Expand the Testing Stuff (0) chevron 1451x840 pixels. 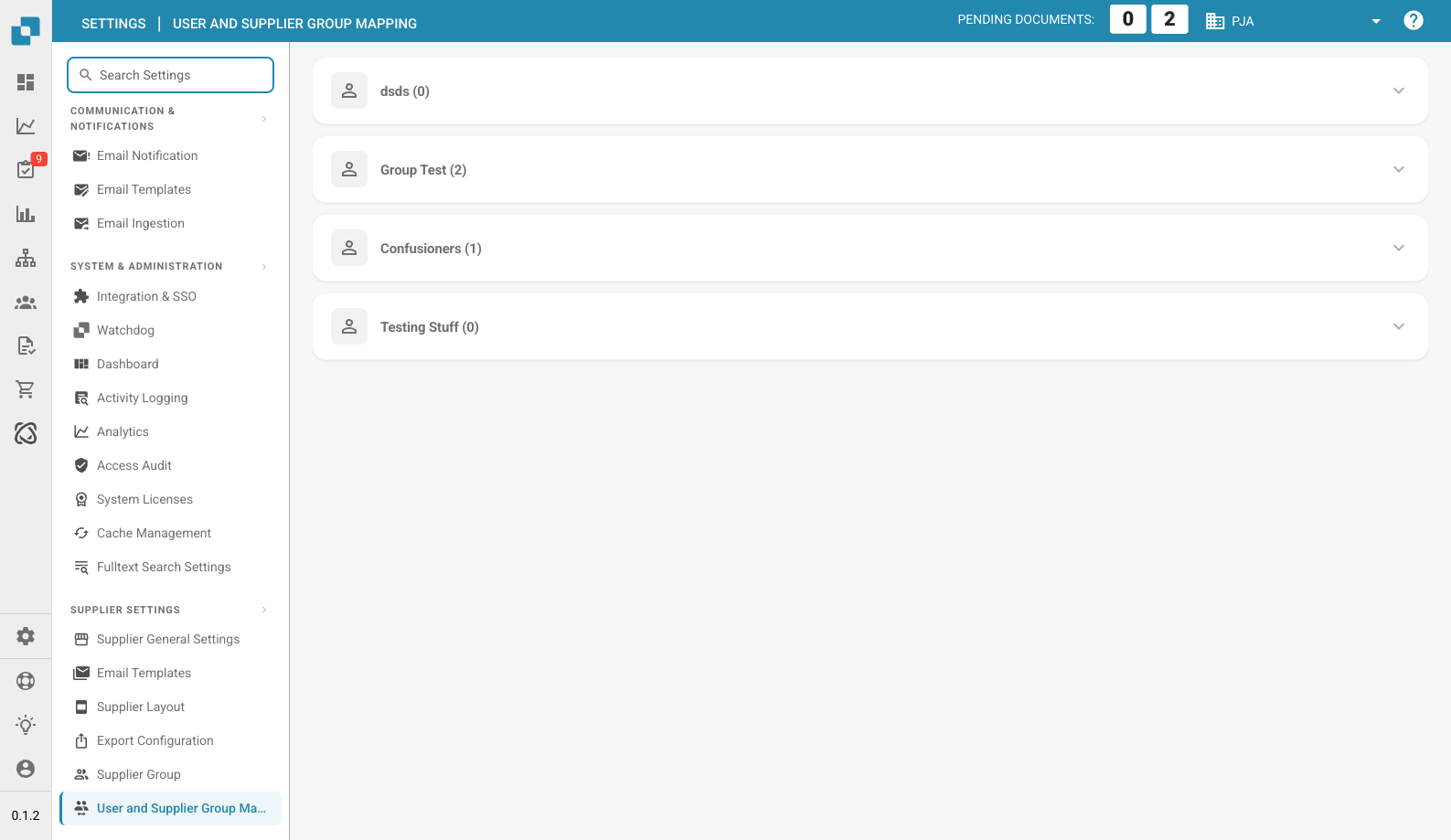point(1399,326)
